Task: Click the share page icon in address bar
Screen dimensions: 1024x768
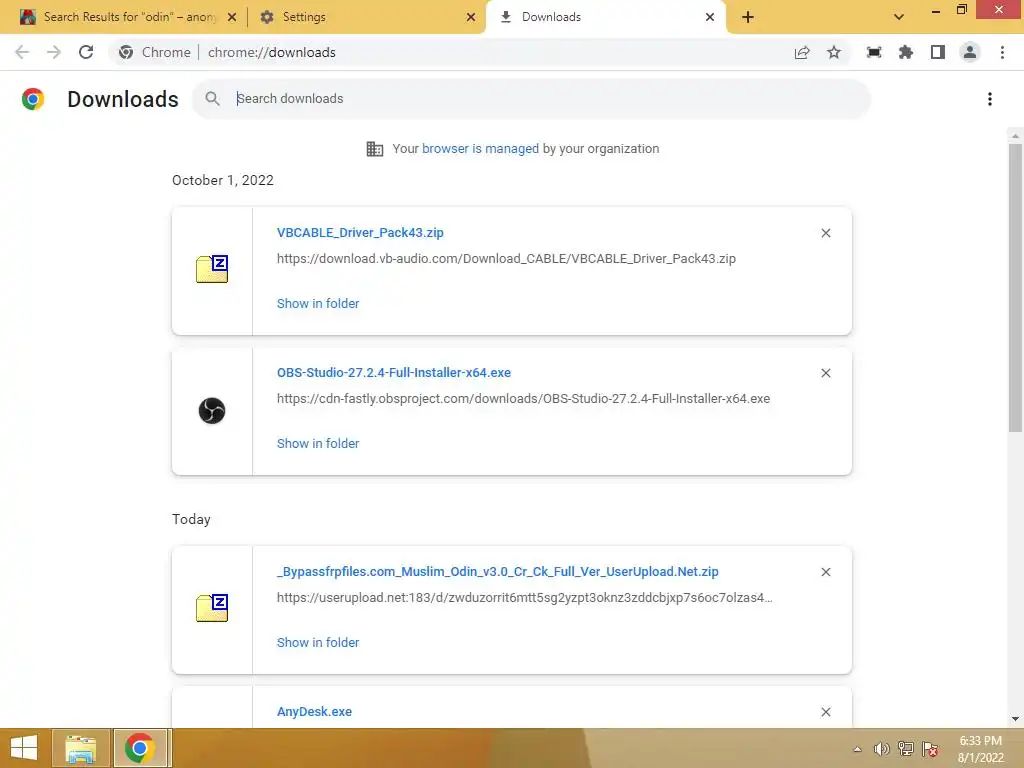Action: point(802,52)
